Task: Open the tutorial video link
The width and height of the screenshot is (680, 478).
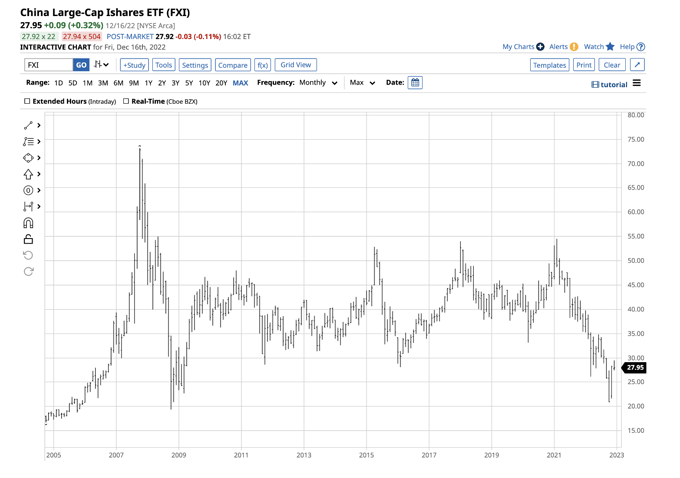Action: click(610, 85)
